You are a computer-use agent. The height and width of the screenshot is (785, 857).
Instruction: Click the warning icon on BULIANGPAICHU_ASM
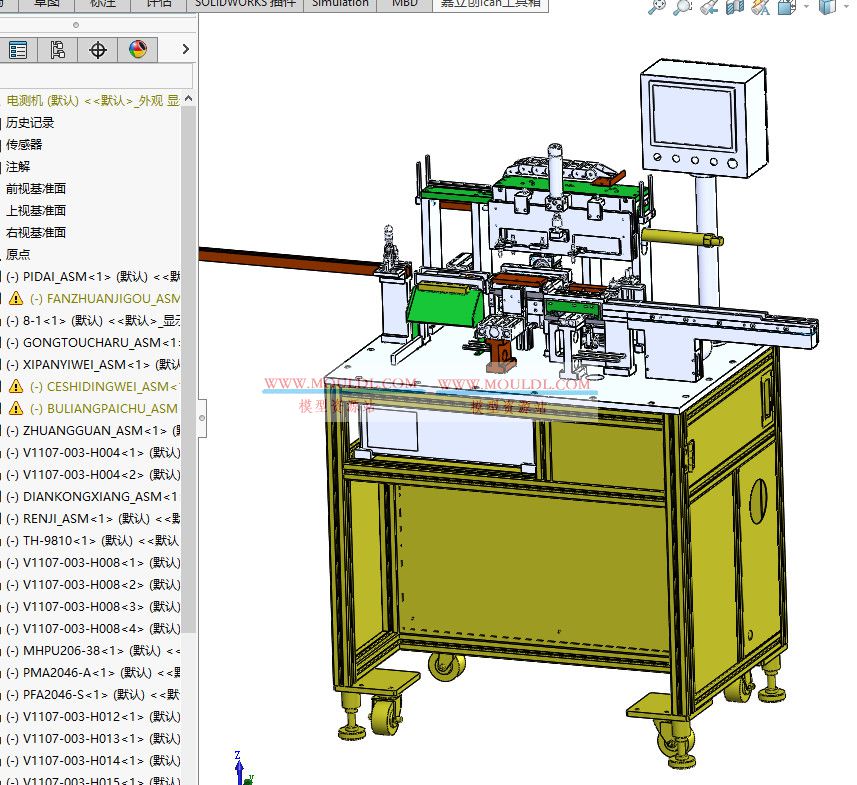tap(14, 408)
